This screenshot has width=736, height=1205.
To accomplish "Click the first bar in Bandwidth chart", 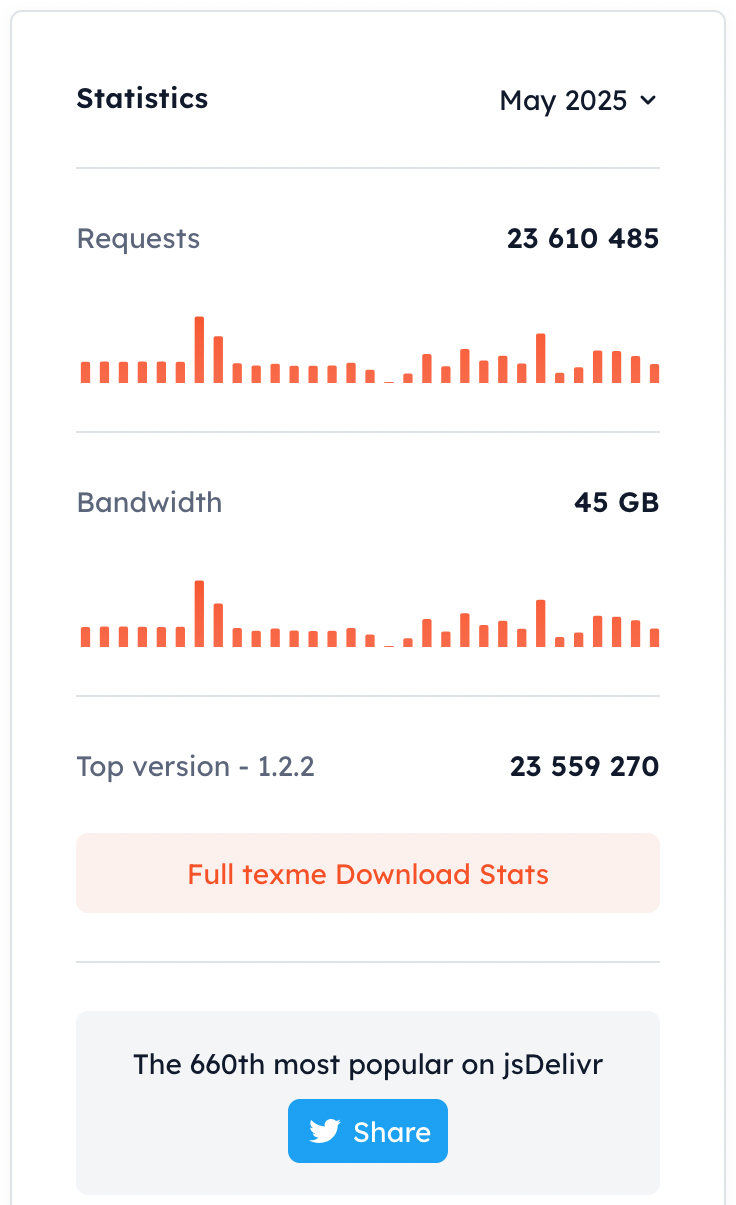I will (86, 637).
